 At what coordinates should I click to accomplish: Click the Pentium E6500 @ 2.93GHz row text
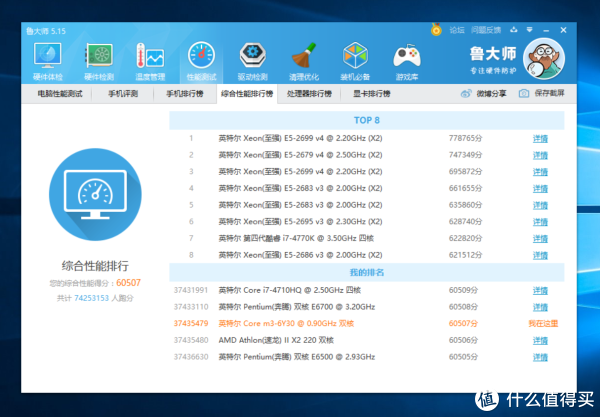pos(297,357)
